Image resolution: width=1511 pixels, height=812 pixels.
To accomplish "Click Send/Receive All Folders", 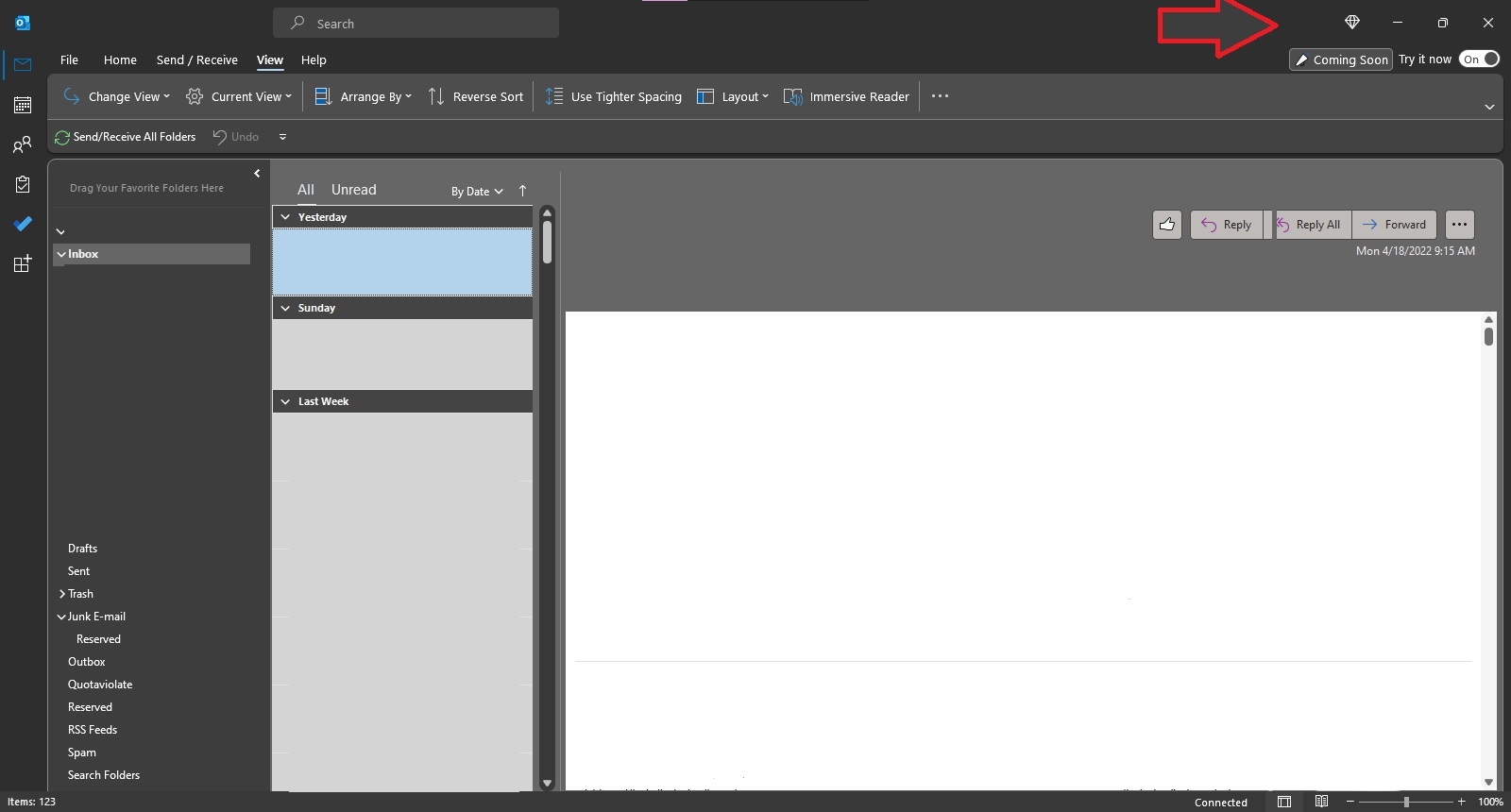I will (x=126, y=137).
